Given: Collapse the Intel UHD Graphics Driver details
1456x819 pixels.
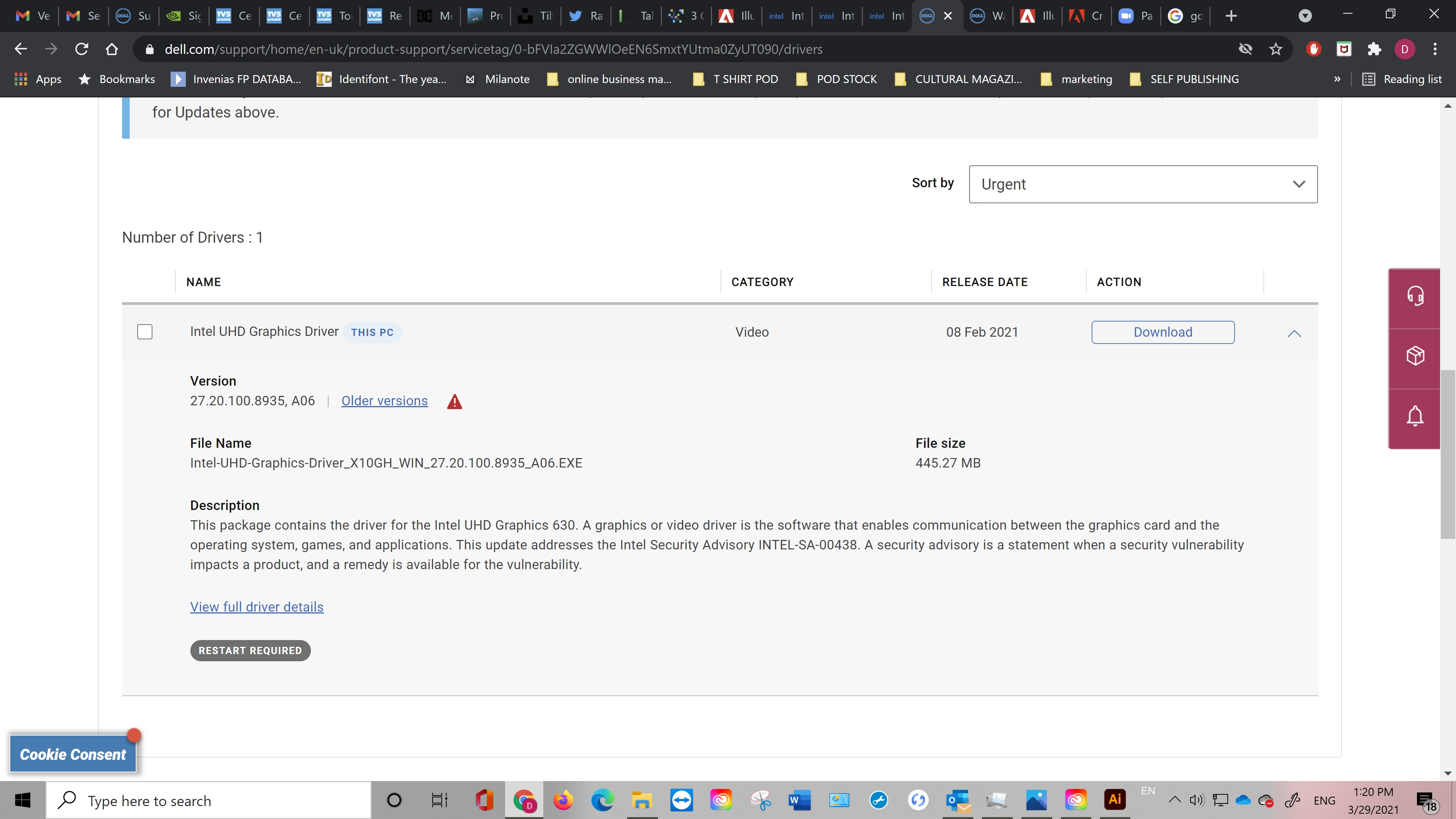Looking at the screenshot, I should [1294, 334].
